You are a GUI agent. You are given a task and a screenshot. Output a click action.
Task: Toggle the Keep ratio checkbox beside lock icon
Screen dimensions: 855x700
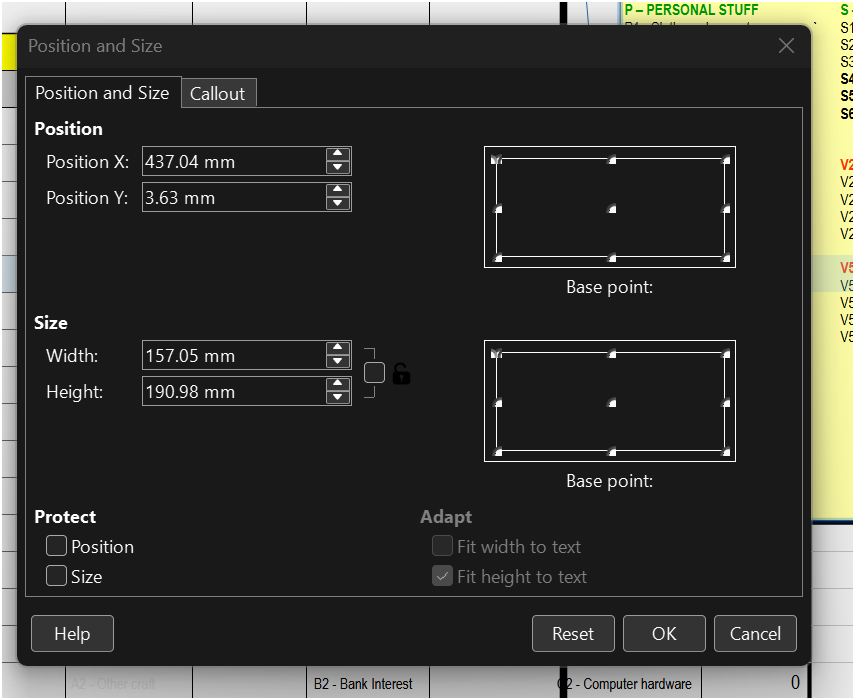374,373
